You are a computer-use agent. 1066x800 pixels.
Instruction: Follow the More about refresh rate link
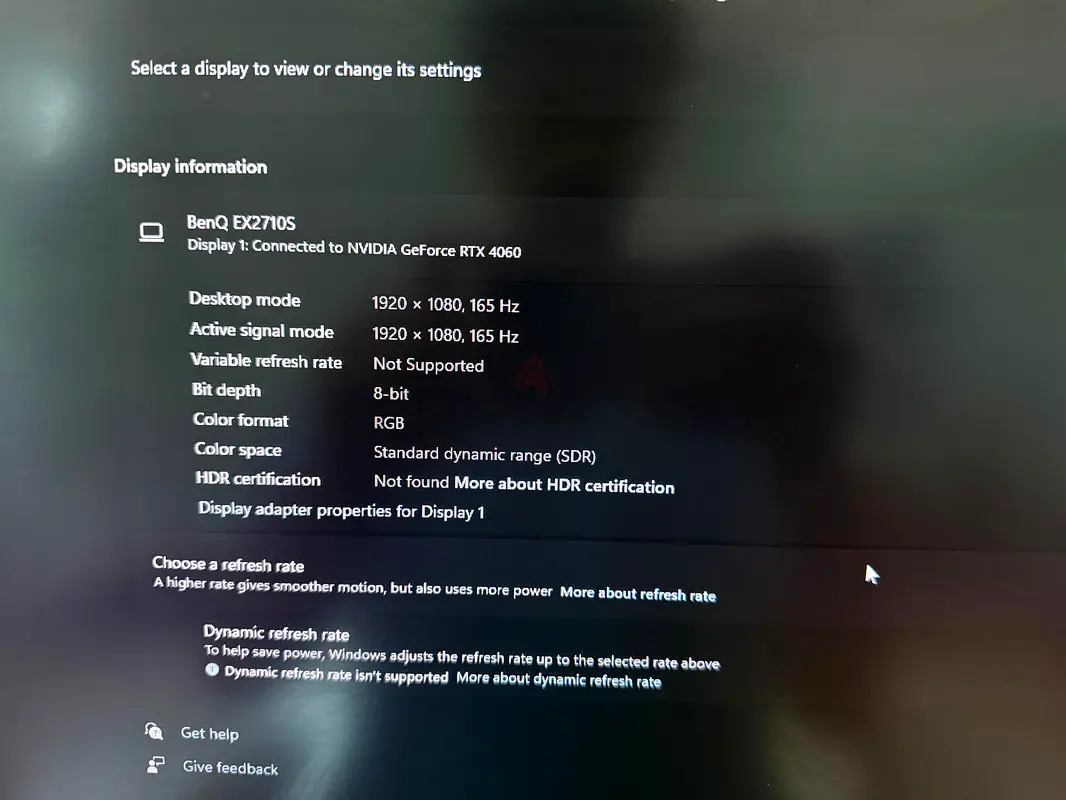point(638,593)
